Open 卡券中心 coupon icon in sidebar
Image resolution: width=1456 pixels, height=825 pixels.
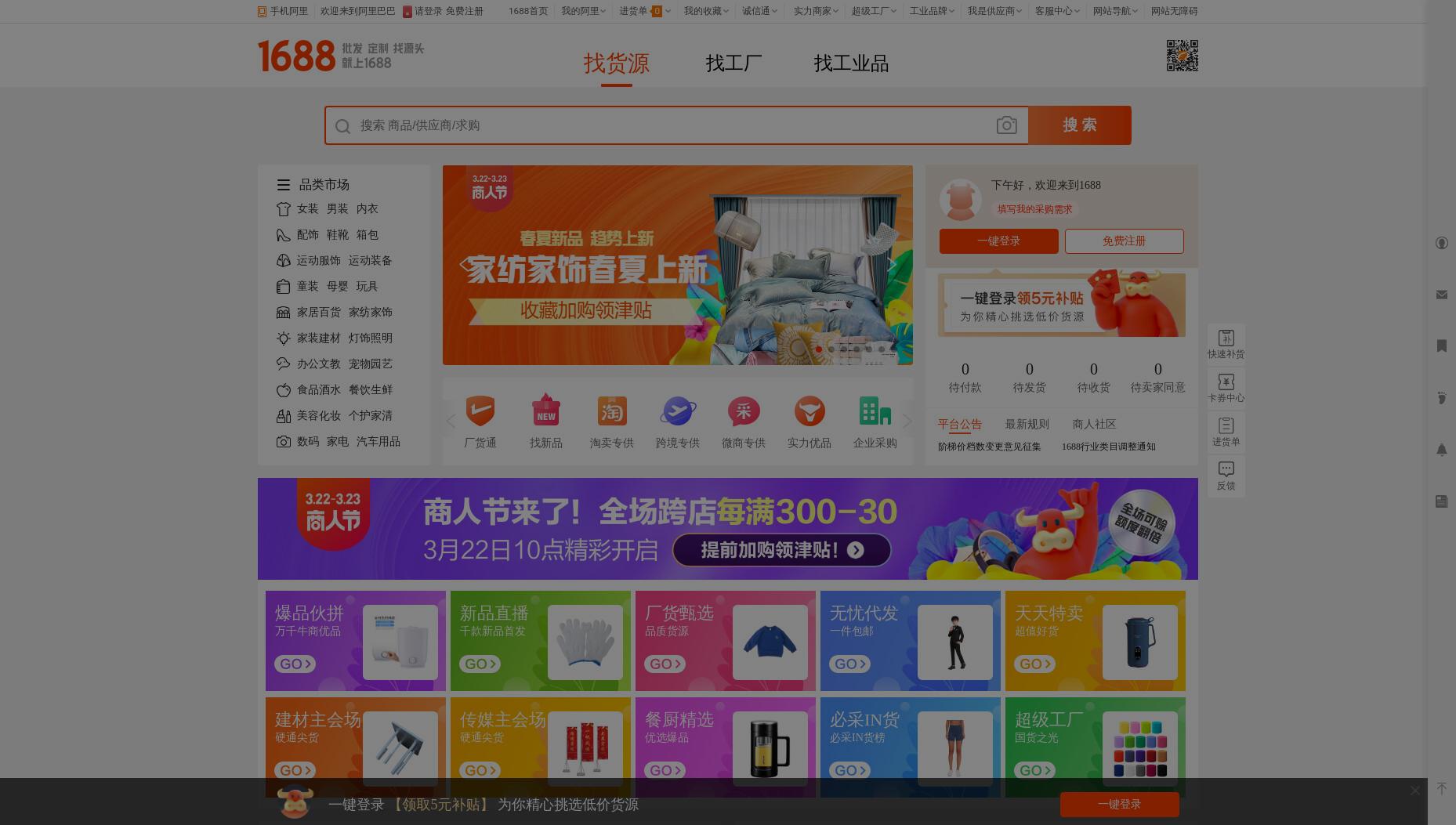click(x=1226, y=382)
